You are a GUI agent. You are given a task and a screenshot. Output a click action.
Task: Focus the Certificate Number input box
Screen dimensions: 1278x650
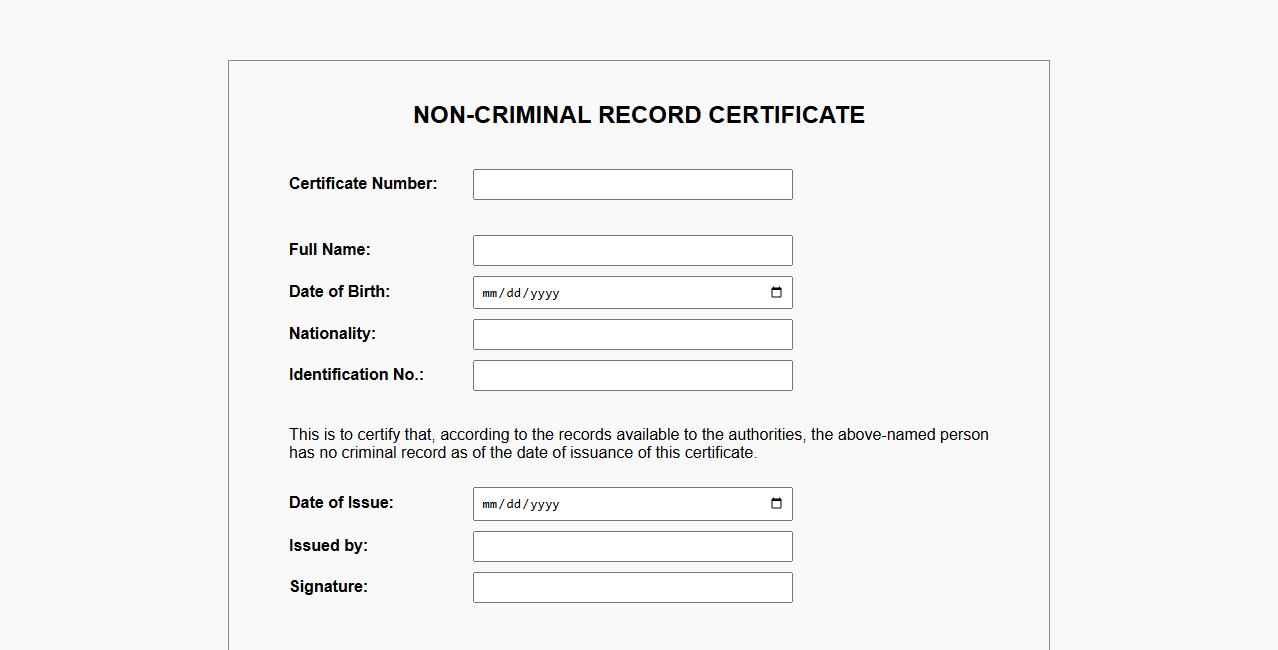click(632, 185)
